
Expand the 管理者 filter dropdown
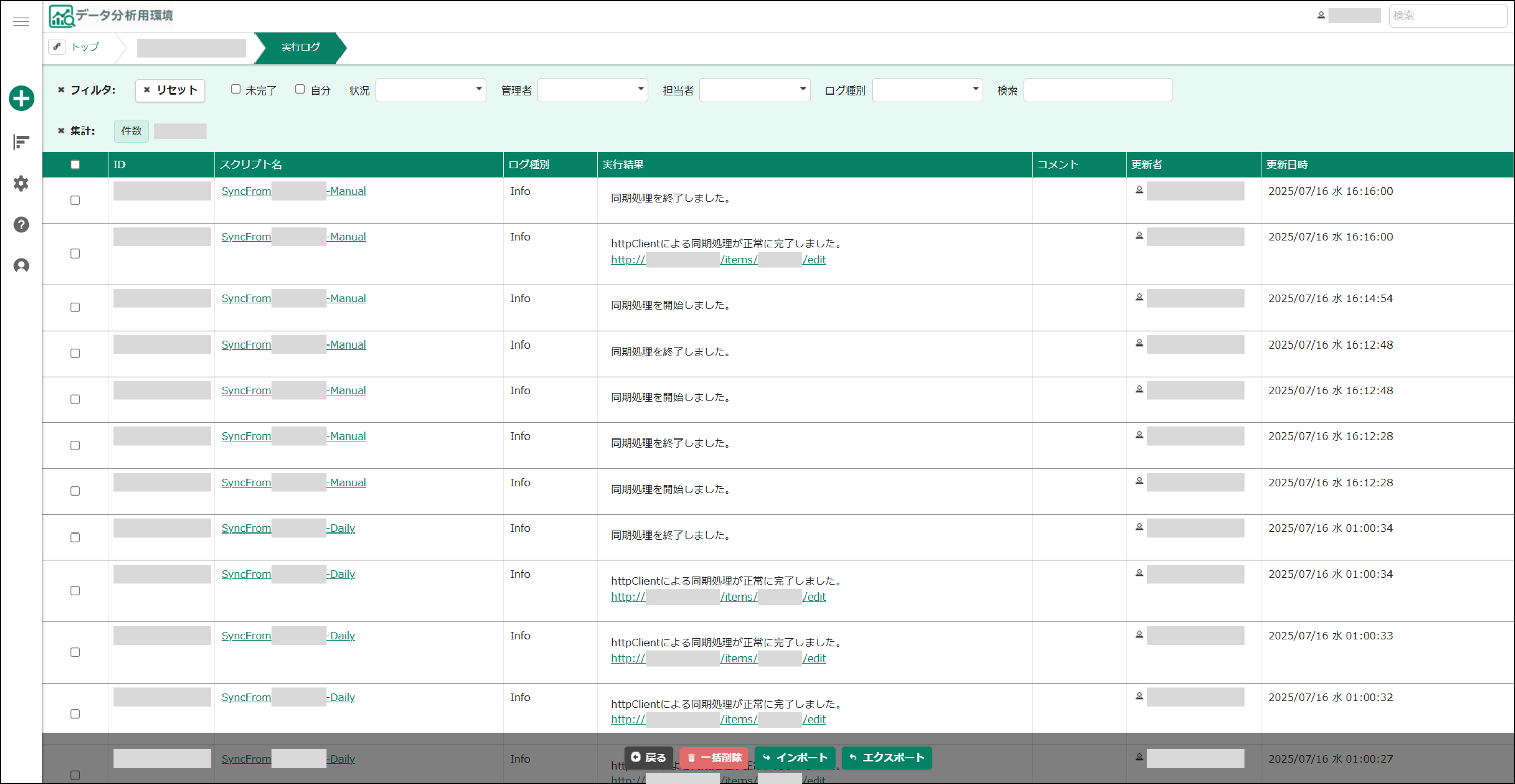click(592, 90)
